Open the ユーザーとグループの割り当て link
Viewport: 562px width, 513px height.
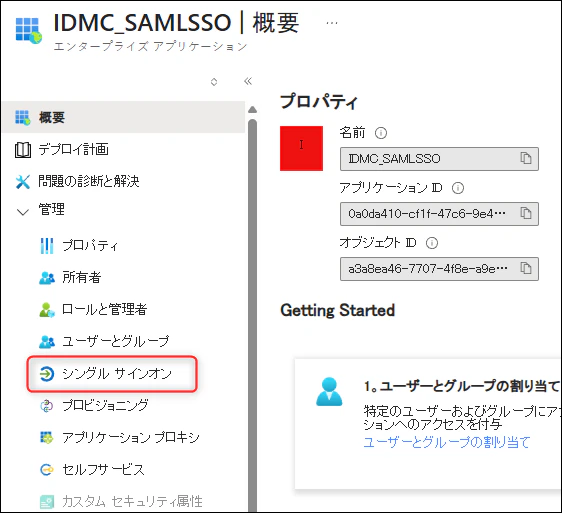pyautogui.click(x=447, y=442)
